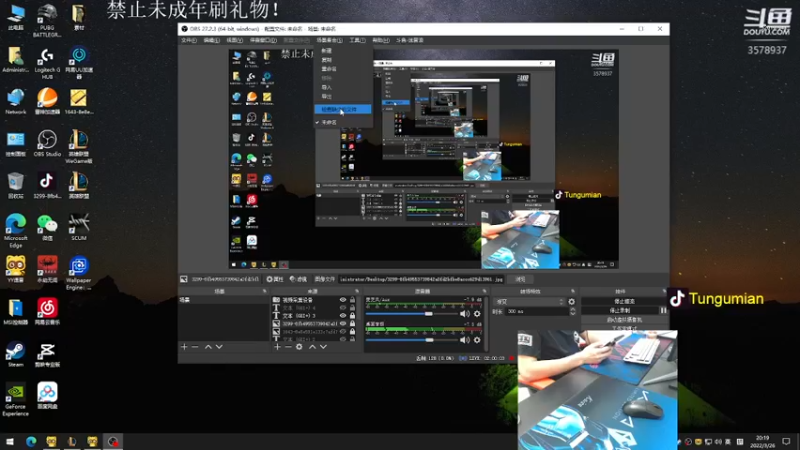Viewport: 800px width, 450px height.
Task: Open the WeChat (微信) desktop icon
Action: click(x=47, y=228)
